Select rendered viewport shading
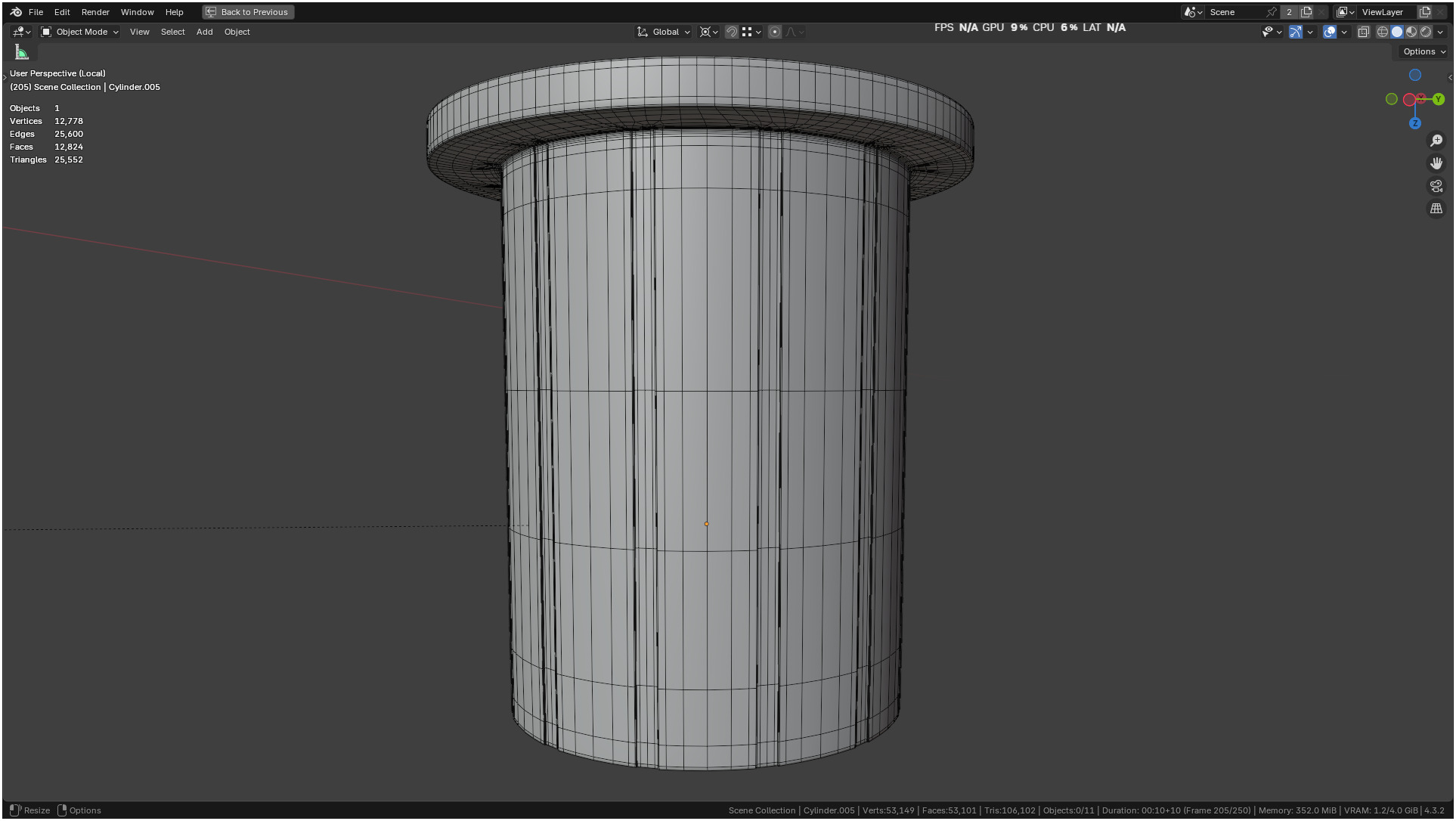Screen dimensions: 1456x821 (1426, 32)
